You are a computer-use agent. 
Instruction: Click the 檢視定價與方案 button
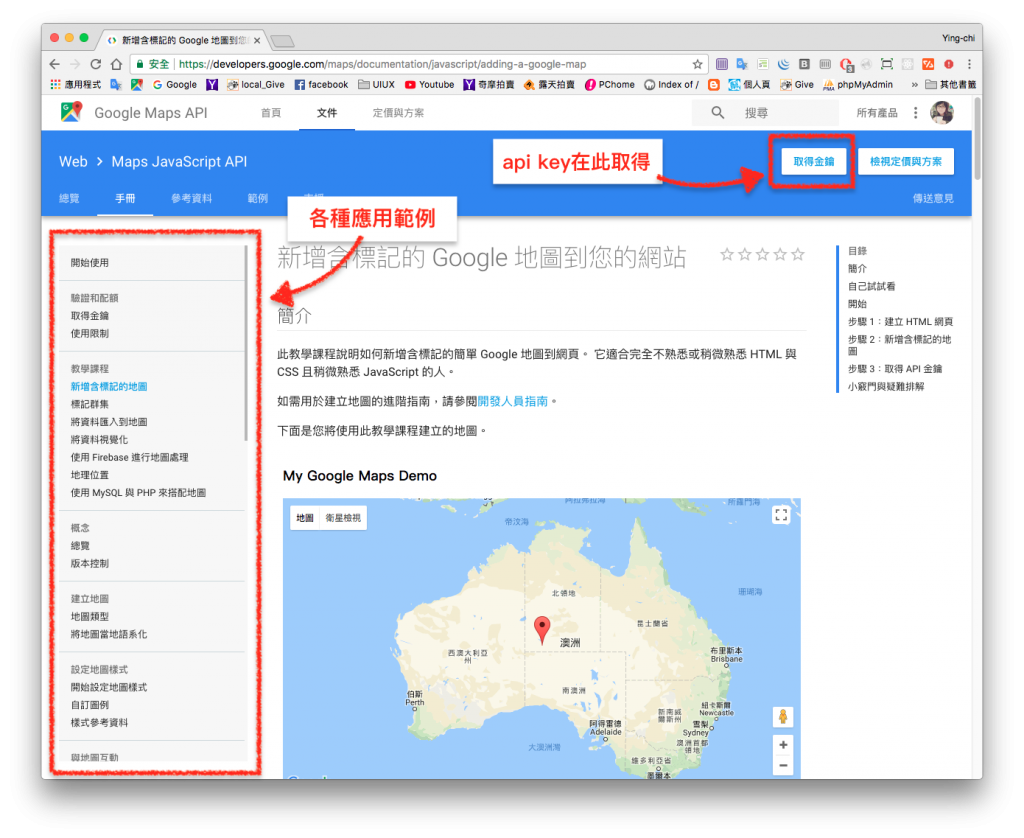(x=906, y=161)
